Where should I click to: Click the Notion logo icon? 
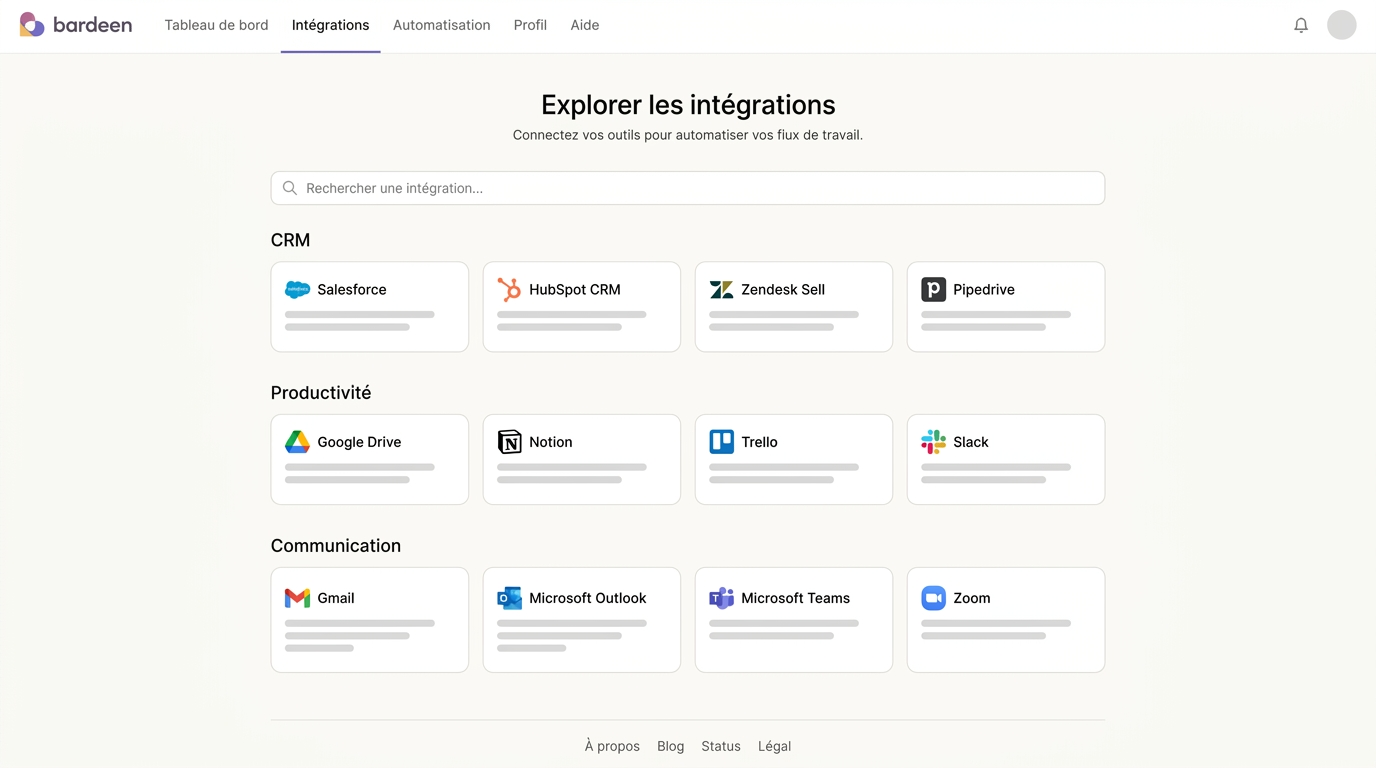pos(509,442)
